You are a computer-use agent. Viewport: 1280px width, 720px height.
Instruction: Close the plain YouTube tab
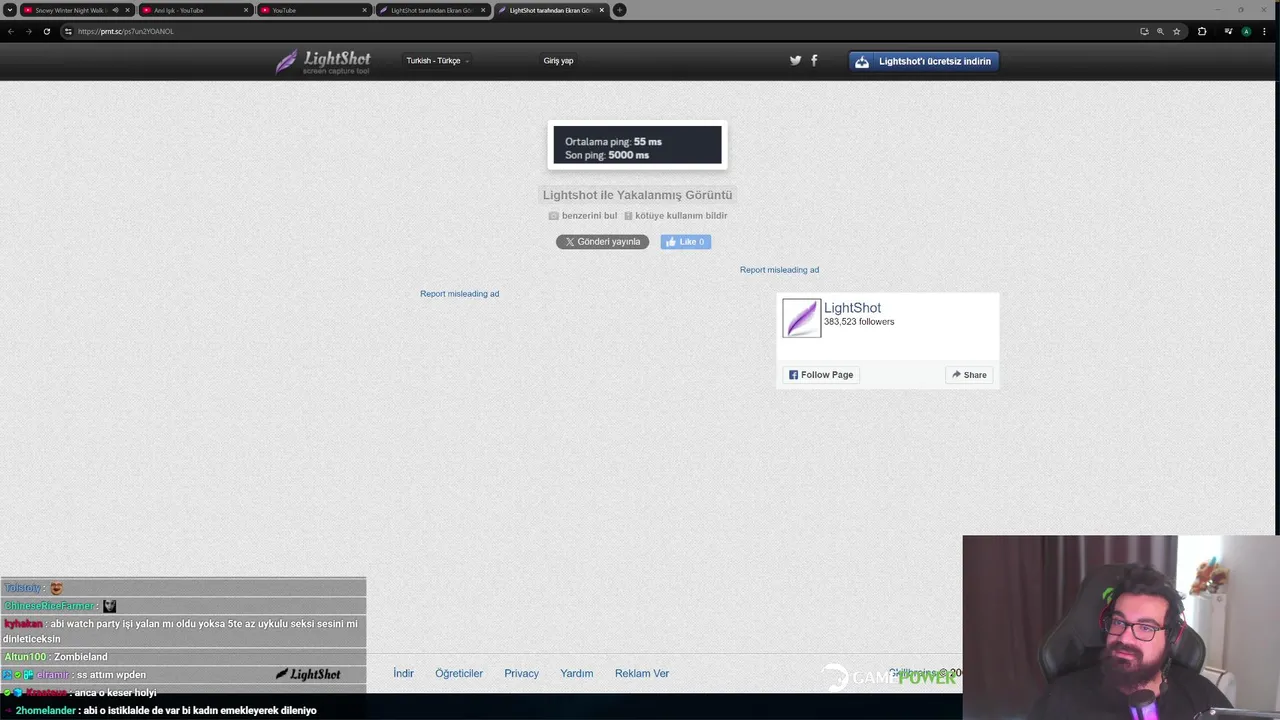pos(364,10)
